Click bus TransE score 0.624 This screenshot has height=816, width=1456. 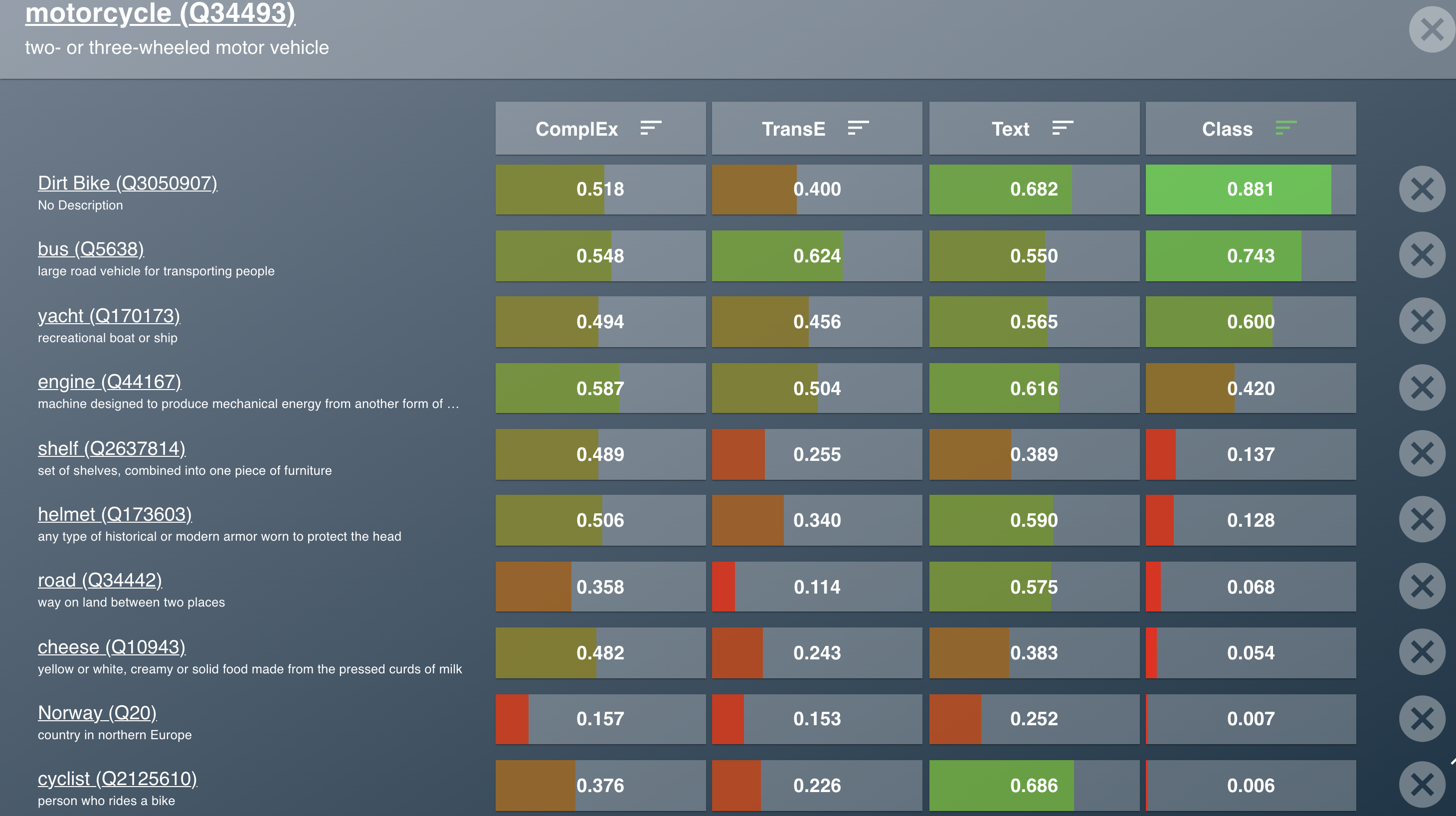817,255
